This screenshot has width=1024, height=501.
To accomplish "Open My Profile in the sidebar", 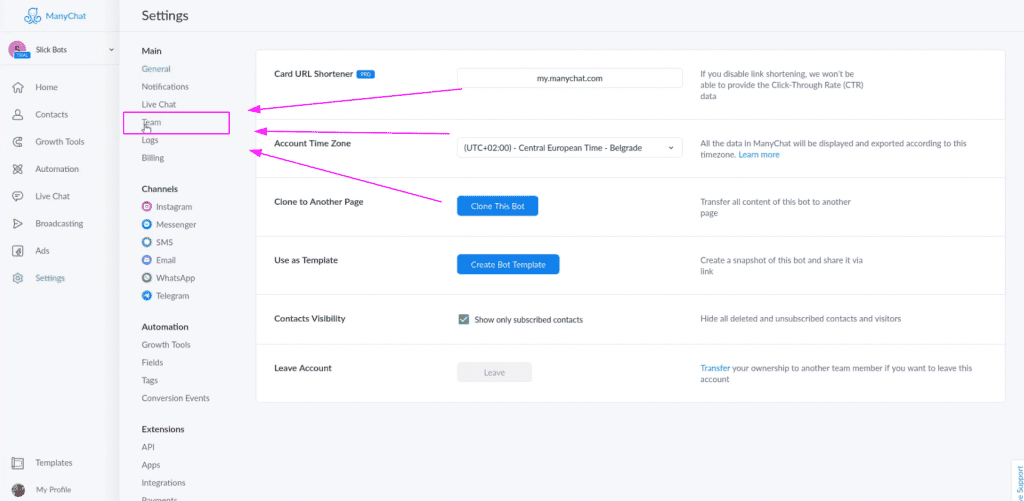I will pyautogui.click(x=53, y=490).
